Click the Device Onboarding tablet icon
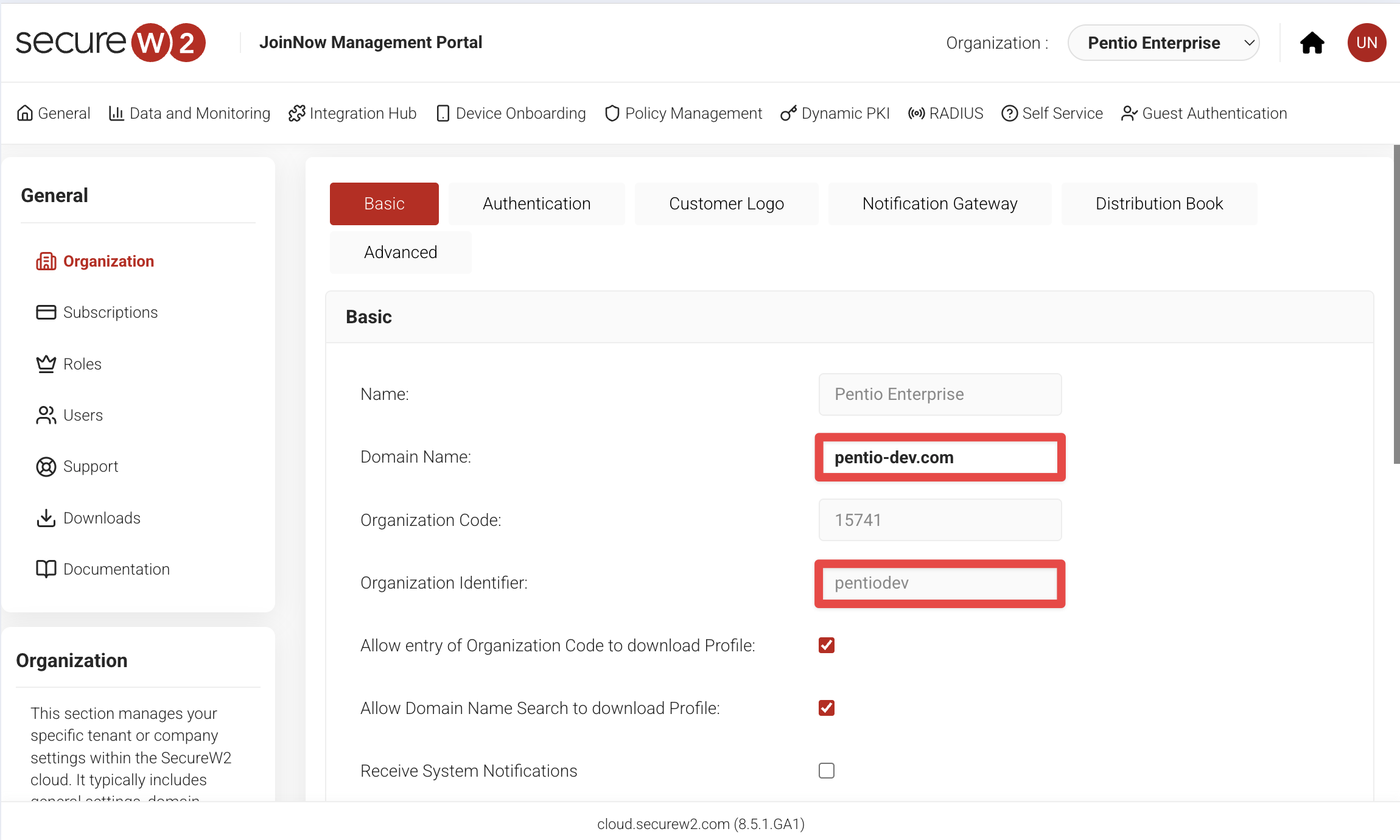The image size is (1400, 840). pos(443,113)
